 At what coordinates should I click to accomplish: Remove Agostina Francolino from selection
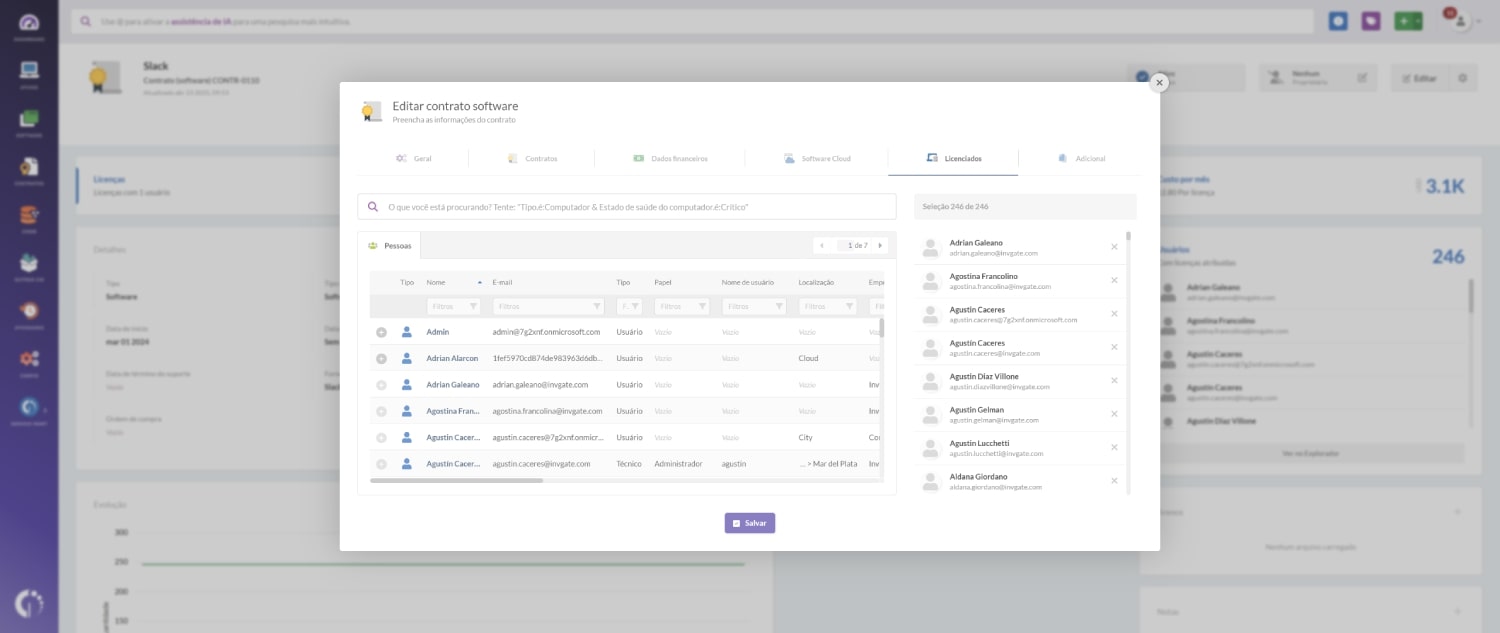point(1114,280)
